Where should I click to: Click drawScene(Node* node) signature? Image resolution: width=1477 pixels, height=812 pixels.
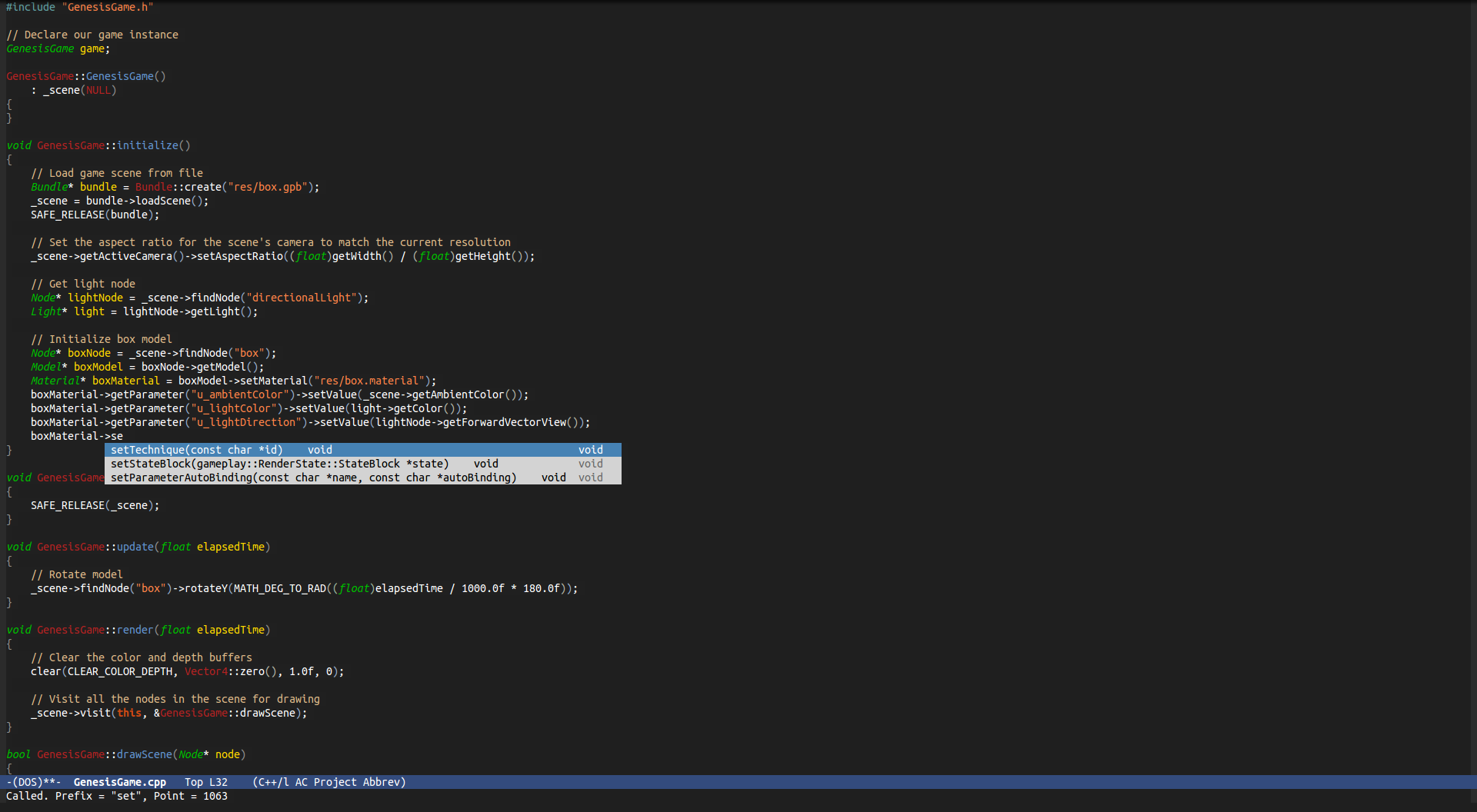[182, 754]
